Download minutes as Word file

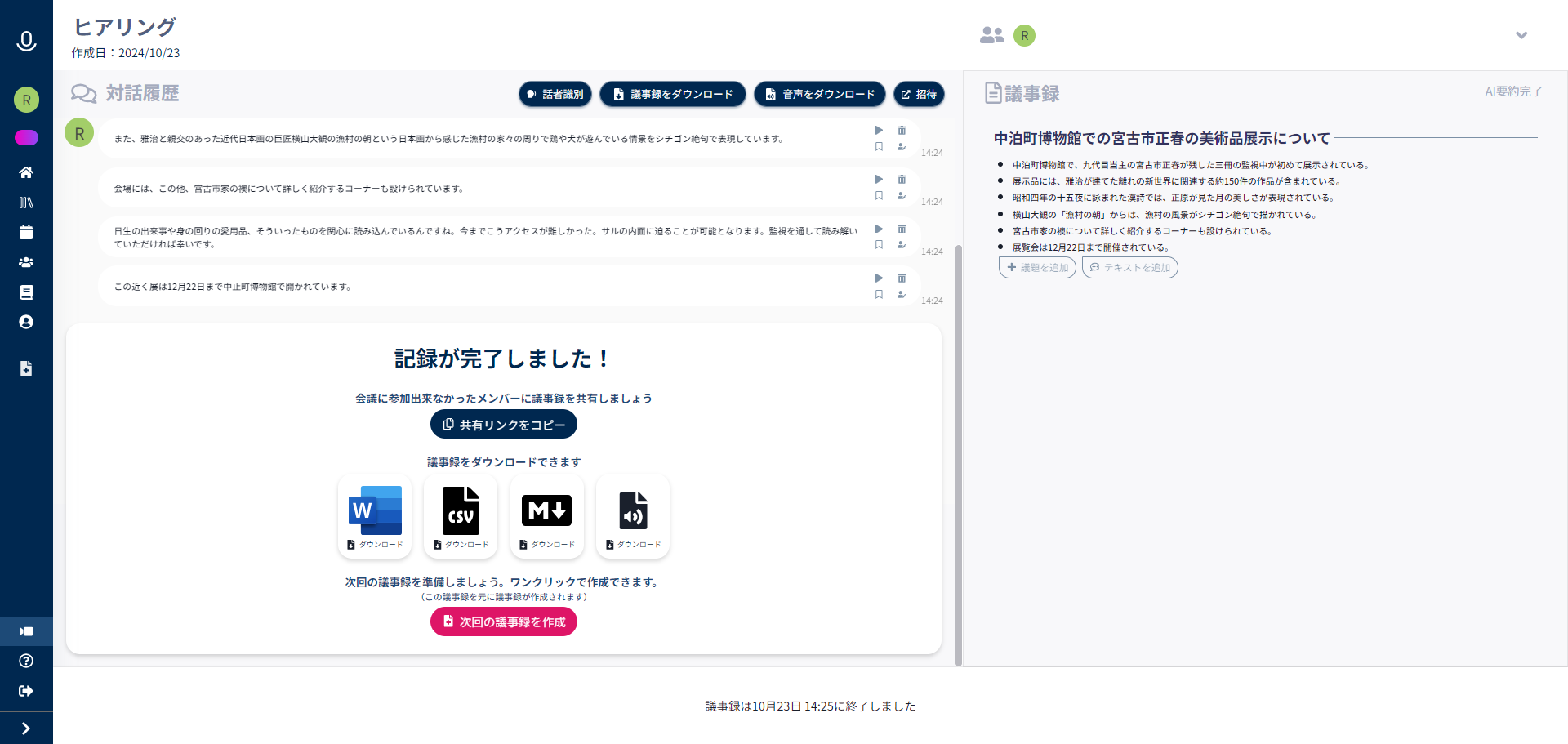pyautogui.click(x=375, y=516)
